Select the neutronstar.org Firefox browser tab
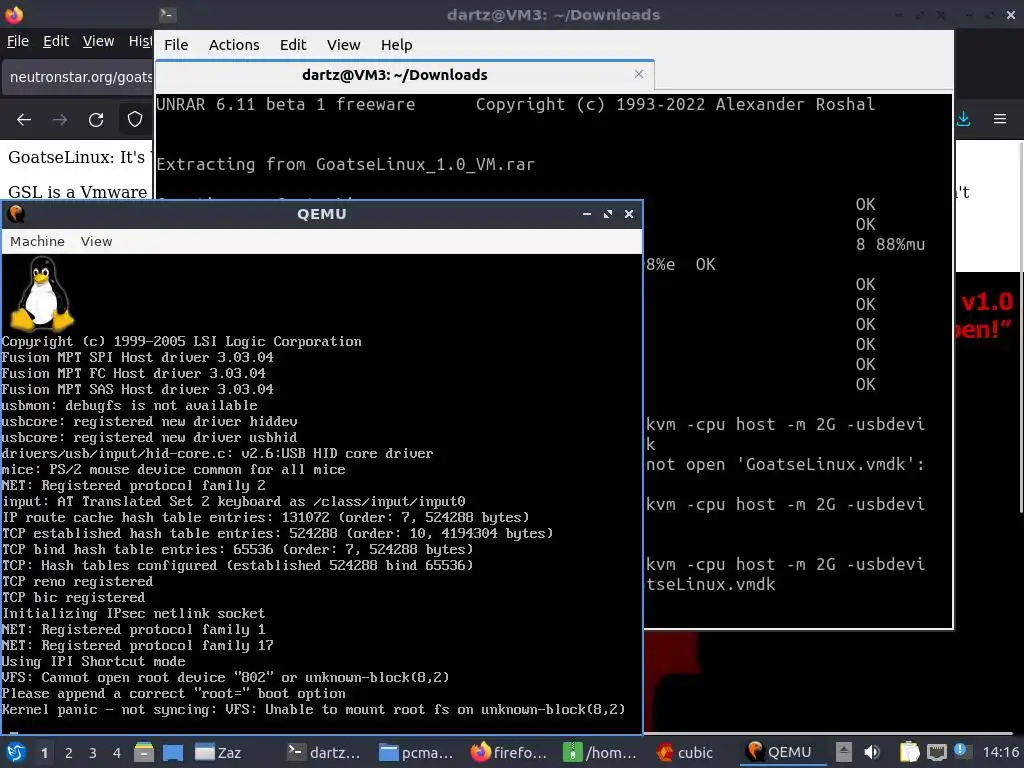This screenshot has width=1024, height=768. click(78, 77)
